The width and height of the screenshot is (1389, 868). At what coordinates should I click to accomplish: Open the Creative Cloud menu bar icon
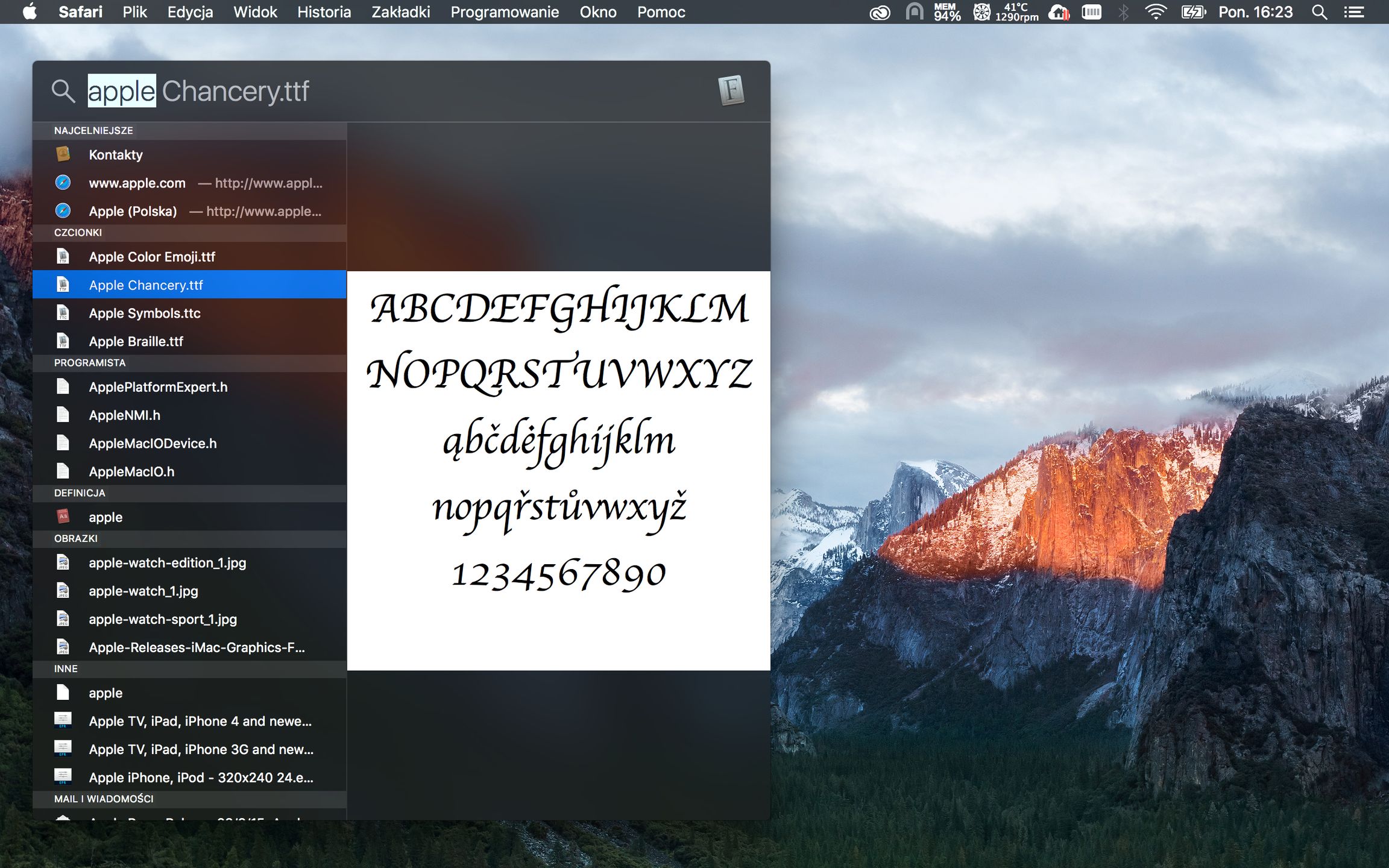click(x=880, y=12)
